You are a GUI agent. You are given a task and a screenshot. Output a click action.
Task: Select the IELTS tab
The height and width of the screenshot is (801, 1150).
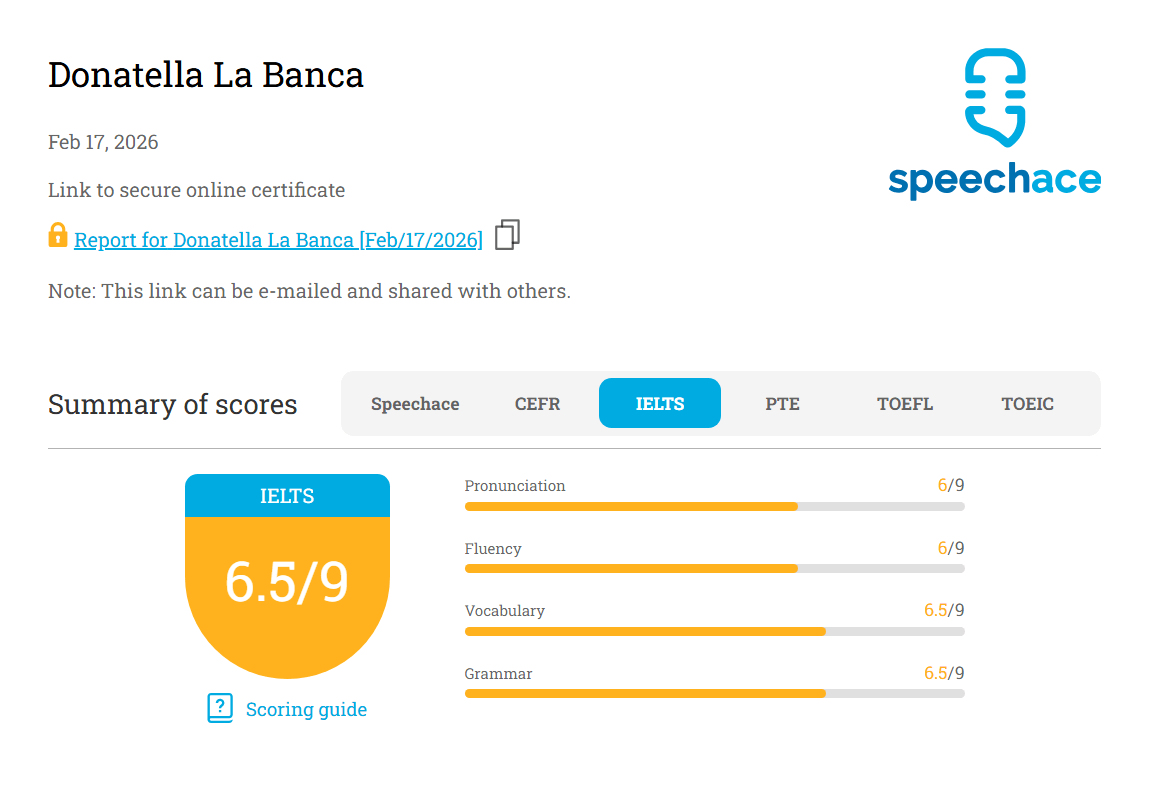[x=660, y=404]
